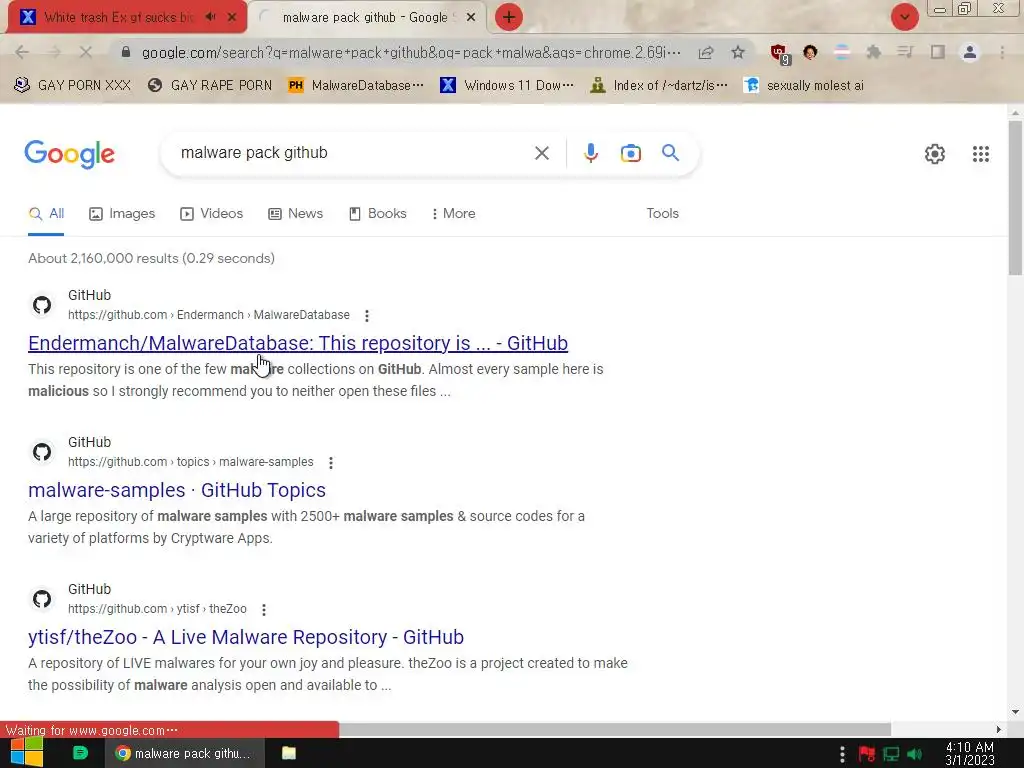The width and height of the screenshot is (1024, 768).
Task: Open the media control playlist icon
Action: [x=906, y=52]
